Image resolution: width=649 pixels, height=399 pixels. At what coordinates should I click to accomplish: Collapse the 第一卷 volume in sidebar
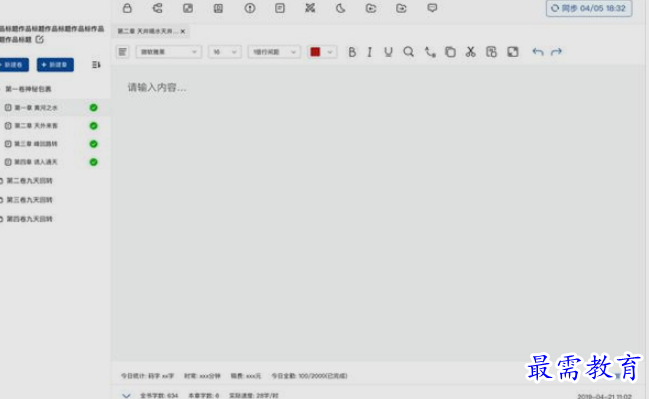tap(28, 89)
